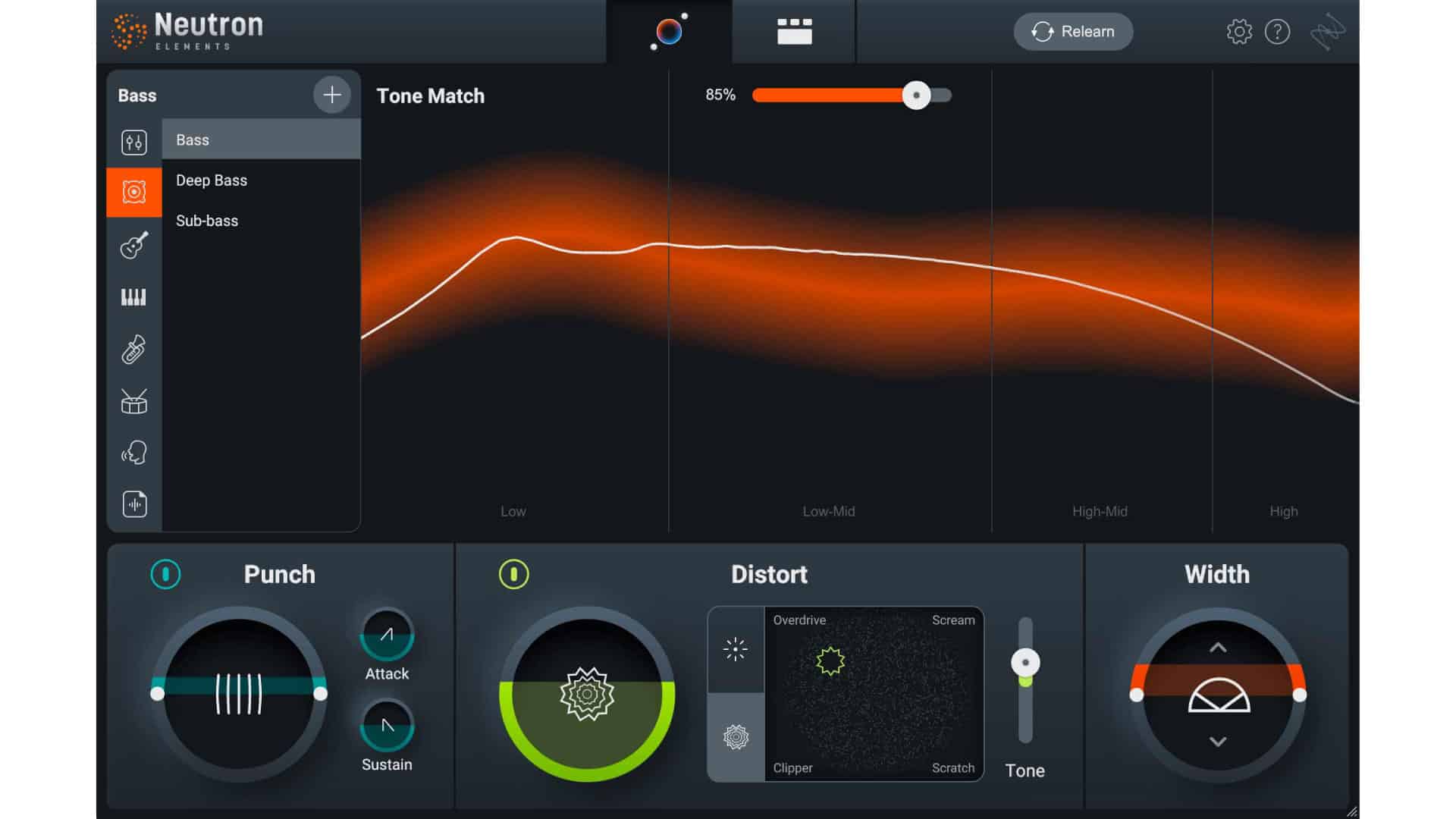Toggle the Punch module power button
1456x819 pixels.
pos(165,574)
